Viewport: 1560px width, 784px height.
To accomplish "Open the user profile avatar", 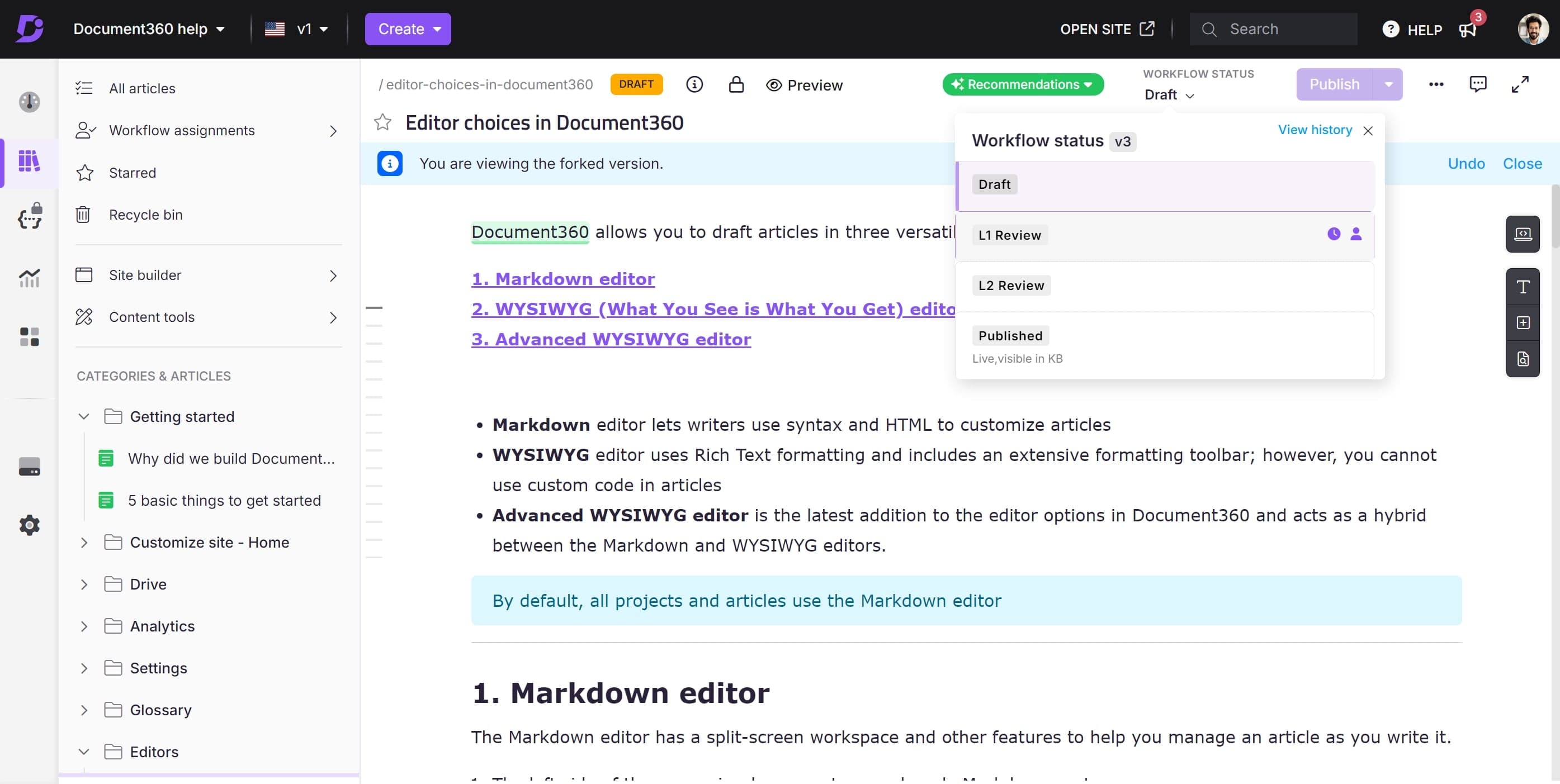I will (x=1533, y=29).
